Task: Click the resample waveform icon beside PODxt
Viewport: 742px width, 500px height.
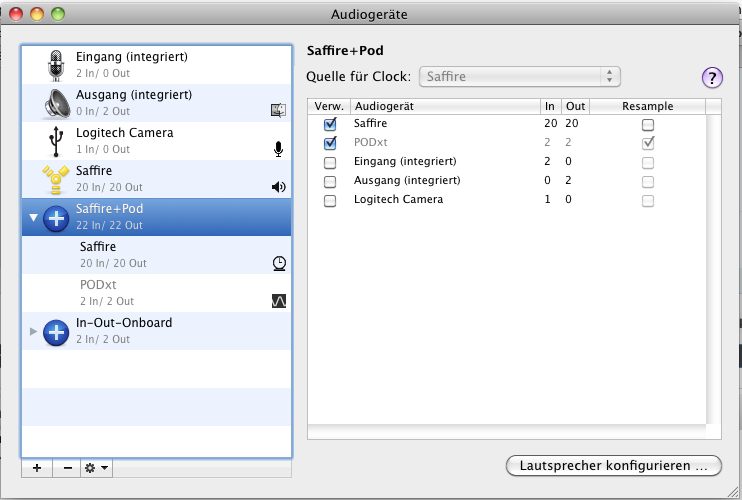Action: (x=279, y=301)
